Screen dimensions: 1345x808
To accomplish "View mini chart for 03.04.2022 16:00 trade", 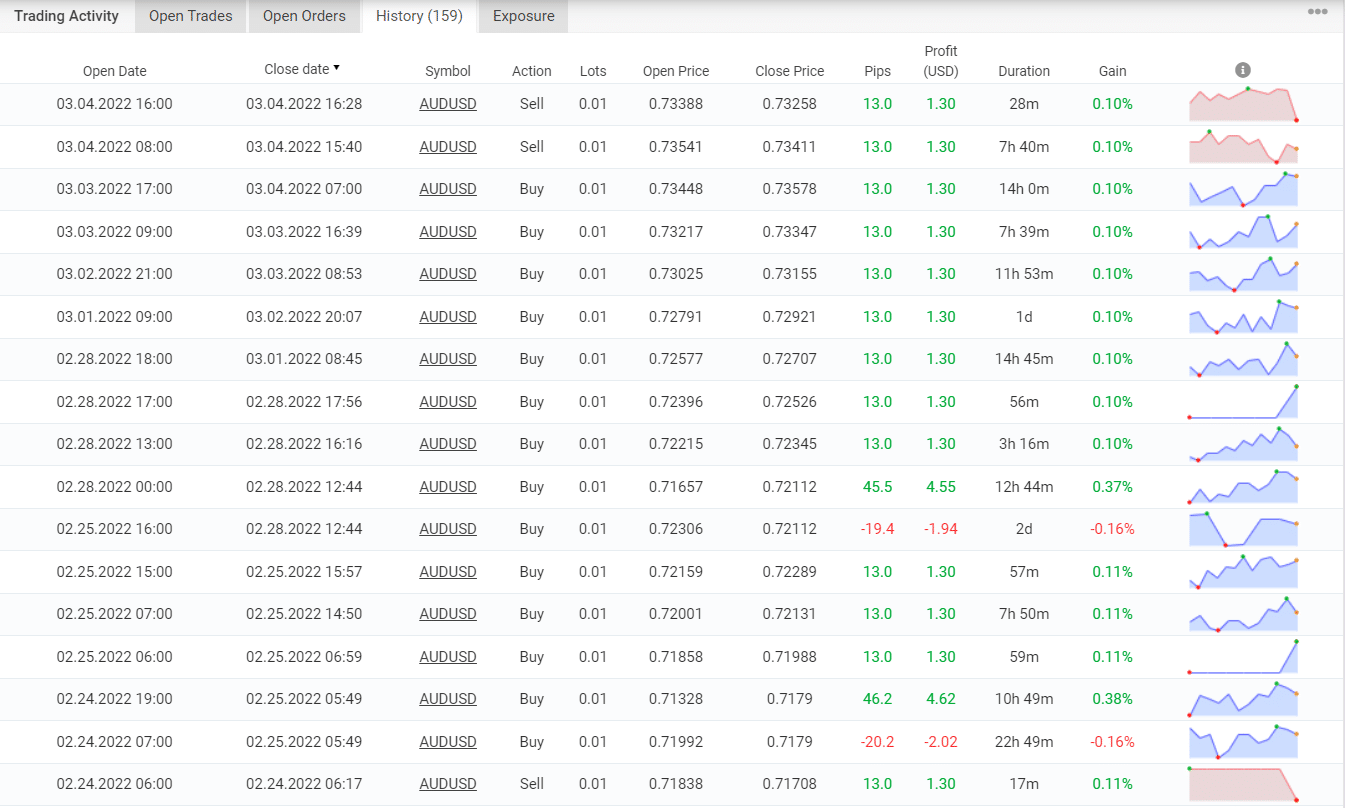I will 1243,104.
